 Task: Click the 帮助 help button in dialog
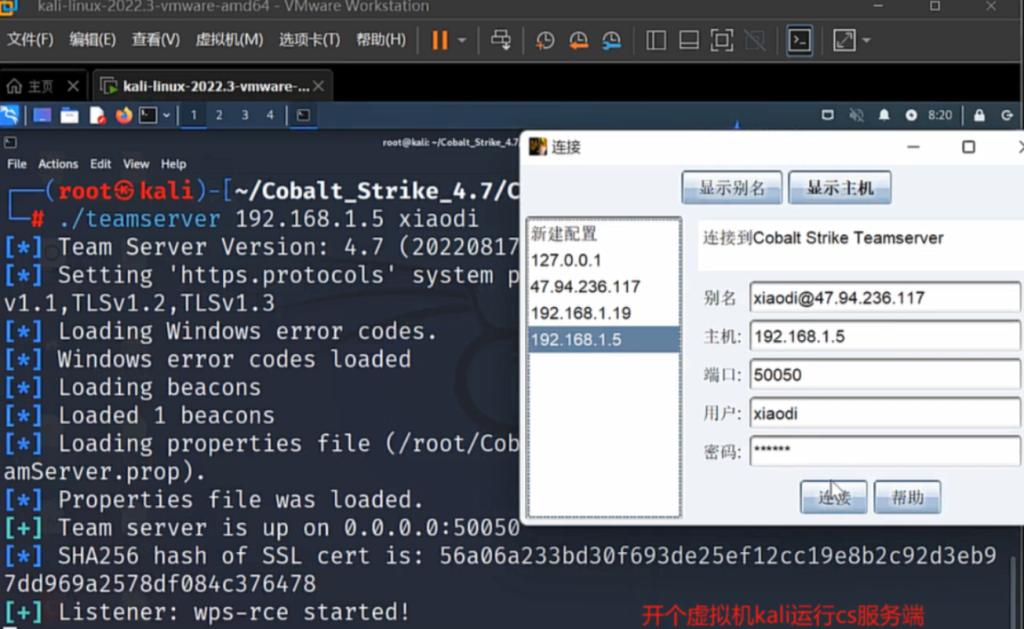pyautogui.click(x=907, y=498)
